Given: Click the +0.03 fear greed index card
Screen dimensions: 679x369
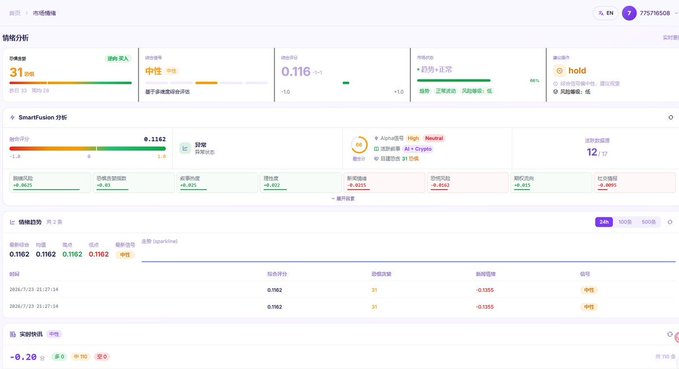Looking at the screenshot, I should click(x=134, y=182).
